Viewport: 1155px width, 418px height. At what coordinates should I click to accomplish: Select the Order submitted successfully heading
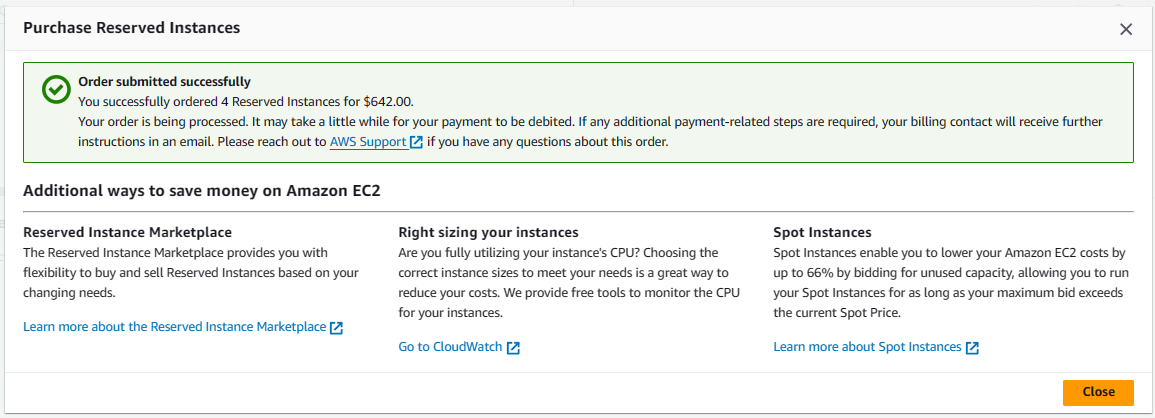pyautogui.click(x=164, y=81)
